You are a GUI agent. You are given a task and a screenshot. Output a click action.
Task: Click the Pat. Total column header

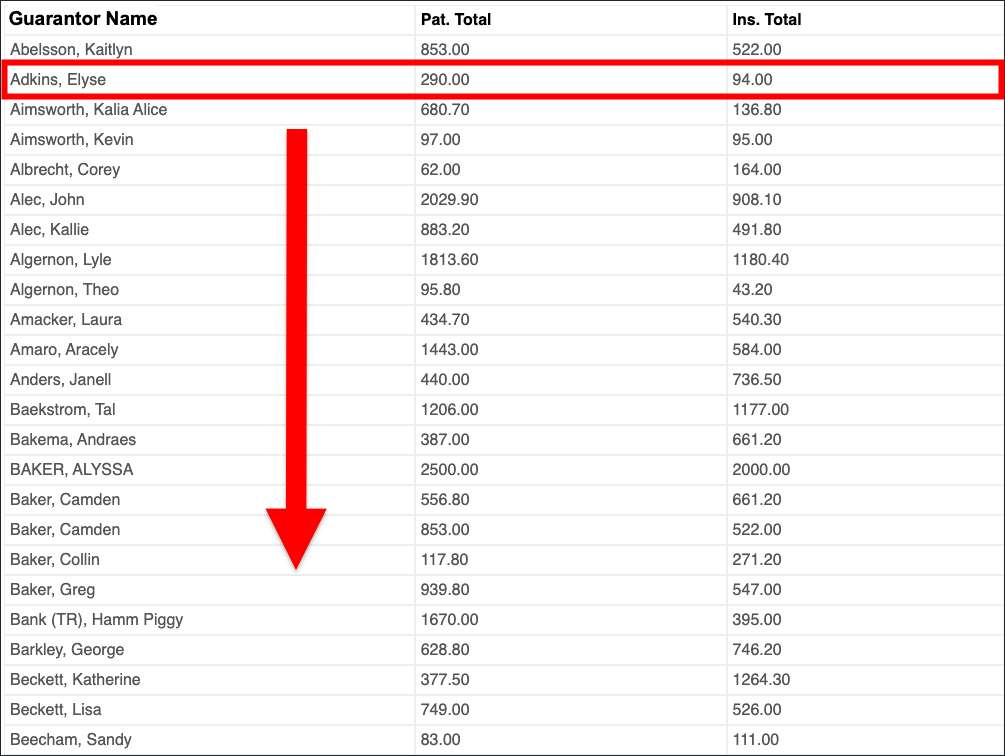click(456, 19)
